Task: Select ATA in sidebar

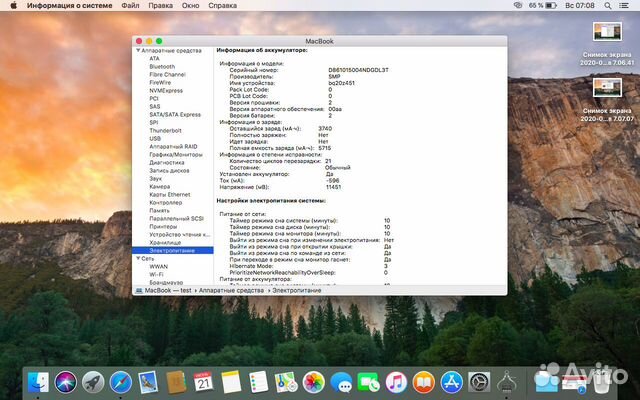Action: pyautogui.click(x=154, y=58)
